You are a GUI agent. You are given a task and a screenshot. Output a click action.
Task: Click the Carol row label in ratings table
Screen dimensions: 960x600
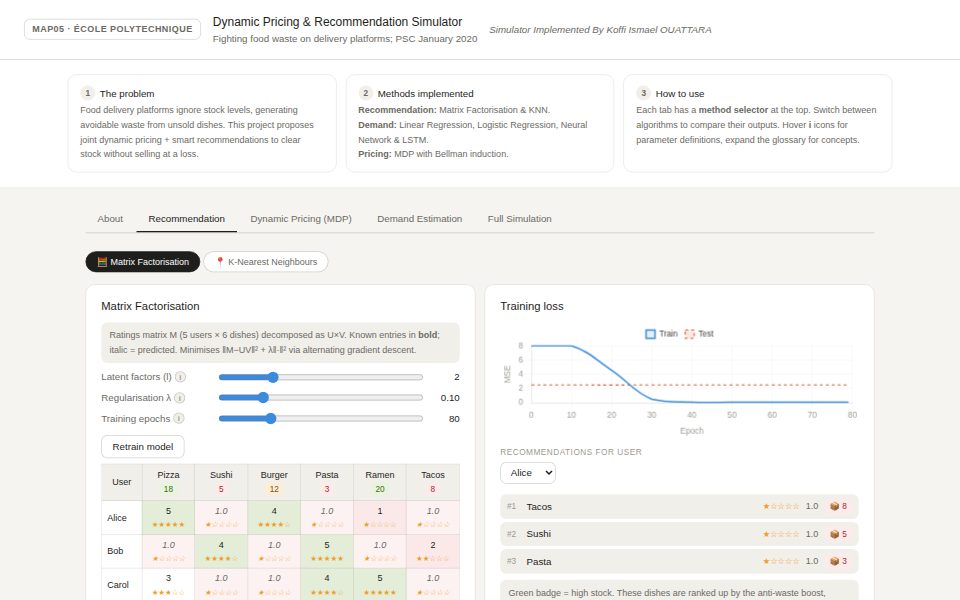pyautogui.click(x=122, y=585)
